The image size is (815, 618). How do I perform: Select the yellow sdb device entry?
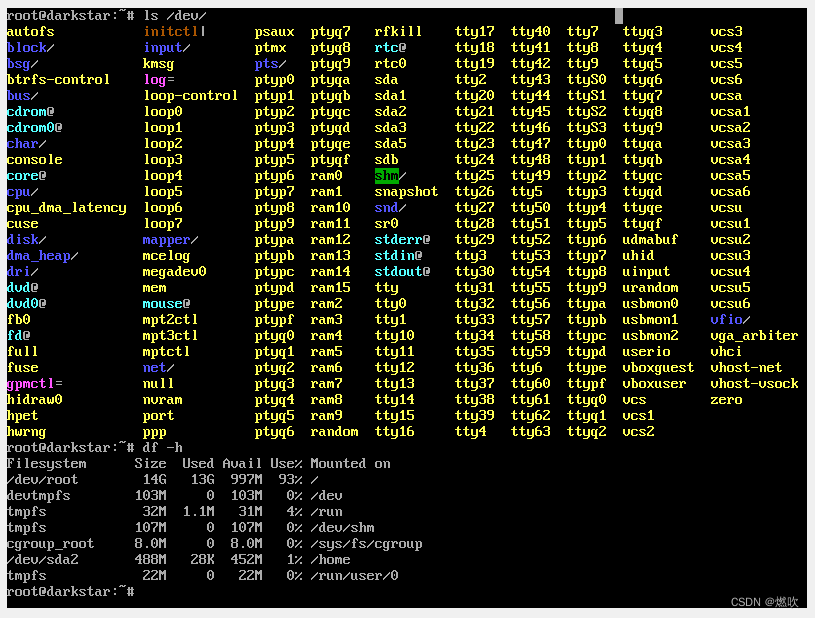(x=386, y=159)
